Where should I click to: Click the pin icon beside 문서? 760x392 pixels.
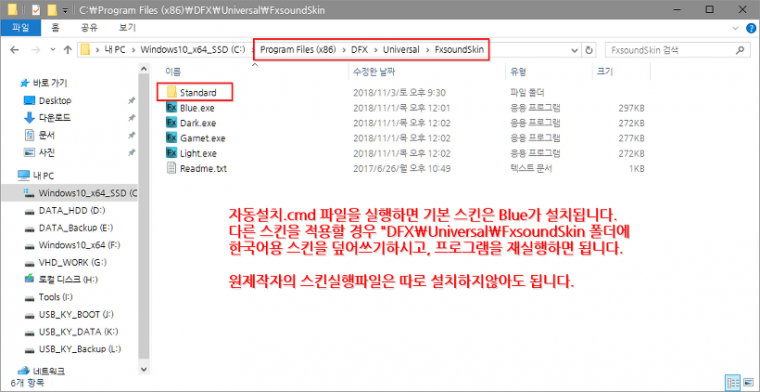(131, 135)
